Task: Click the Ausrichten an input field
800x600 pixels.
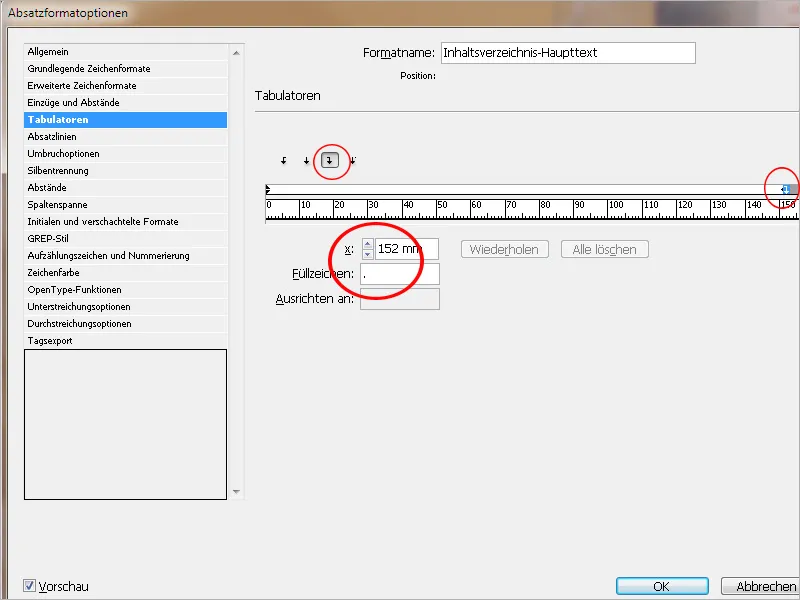Action: pyautogui.click(x=399, y=299)
